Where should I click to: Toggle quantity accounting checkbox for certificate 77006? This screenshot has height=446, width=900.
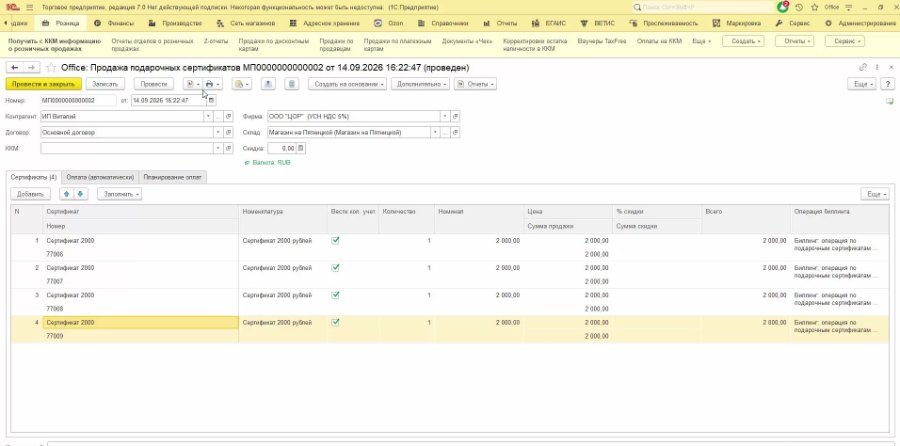coord(335,241)
